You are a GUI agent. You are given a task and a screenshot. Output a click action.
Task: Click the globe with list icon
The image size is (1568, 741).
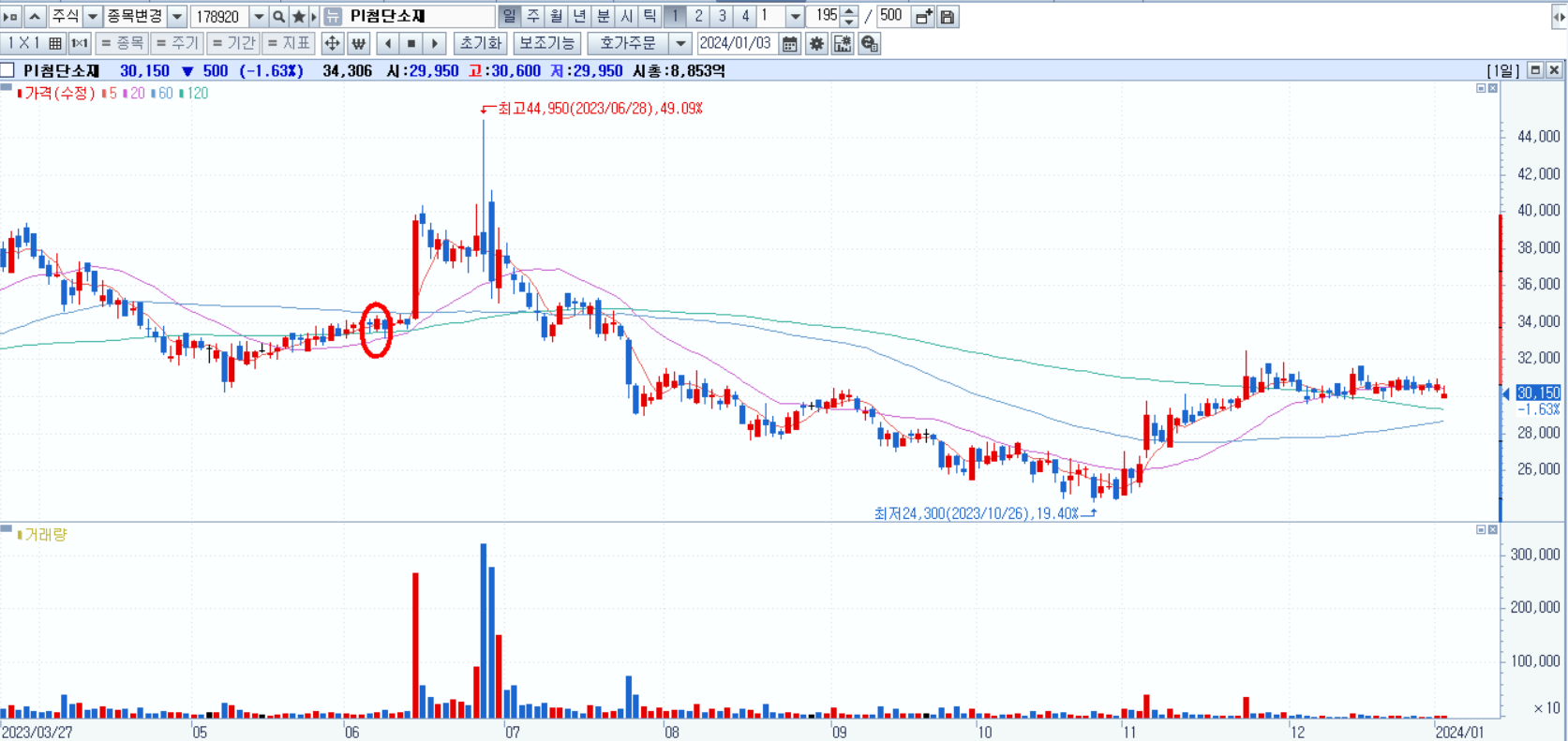(869, 43)
